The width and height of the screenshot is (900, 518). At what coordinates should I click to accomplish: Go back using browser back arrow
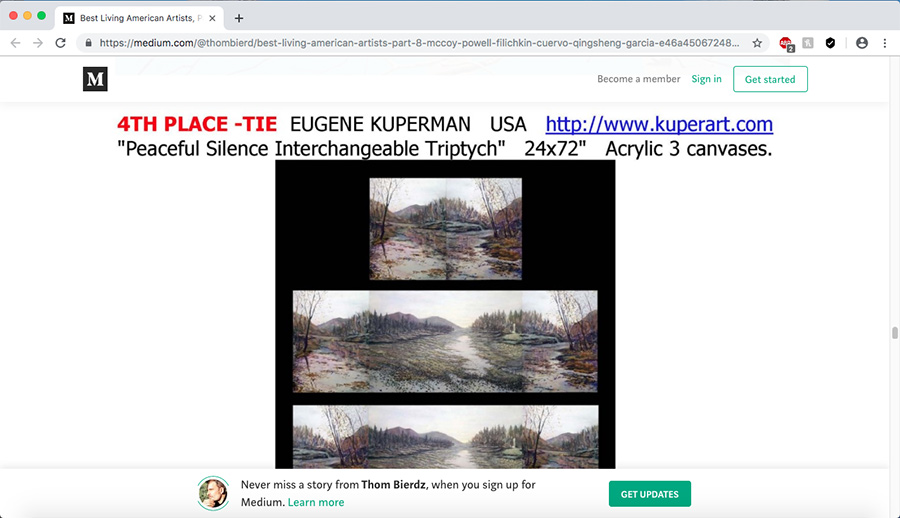click(15, 43)
